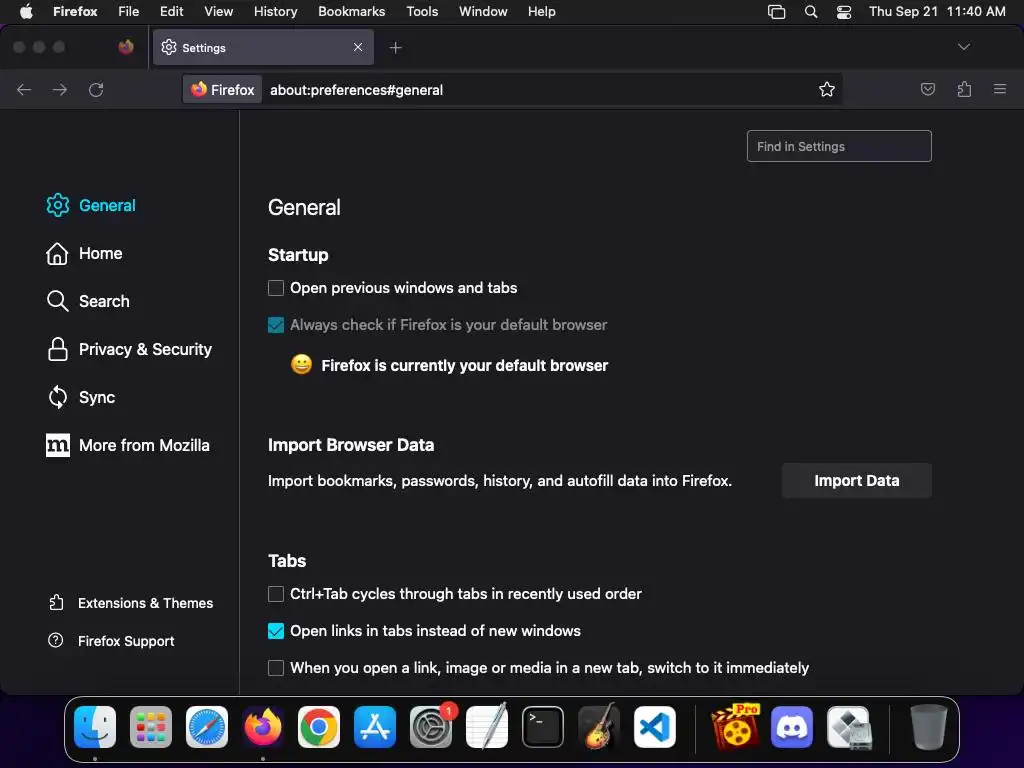Launch GarageBand from the Dock
1024x768 pixels.
(599, 727)
